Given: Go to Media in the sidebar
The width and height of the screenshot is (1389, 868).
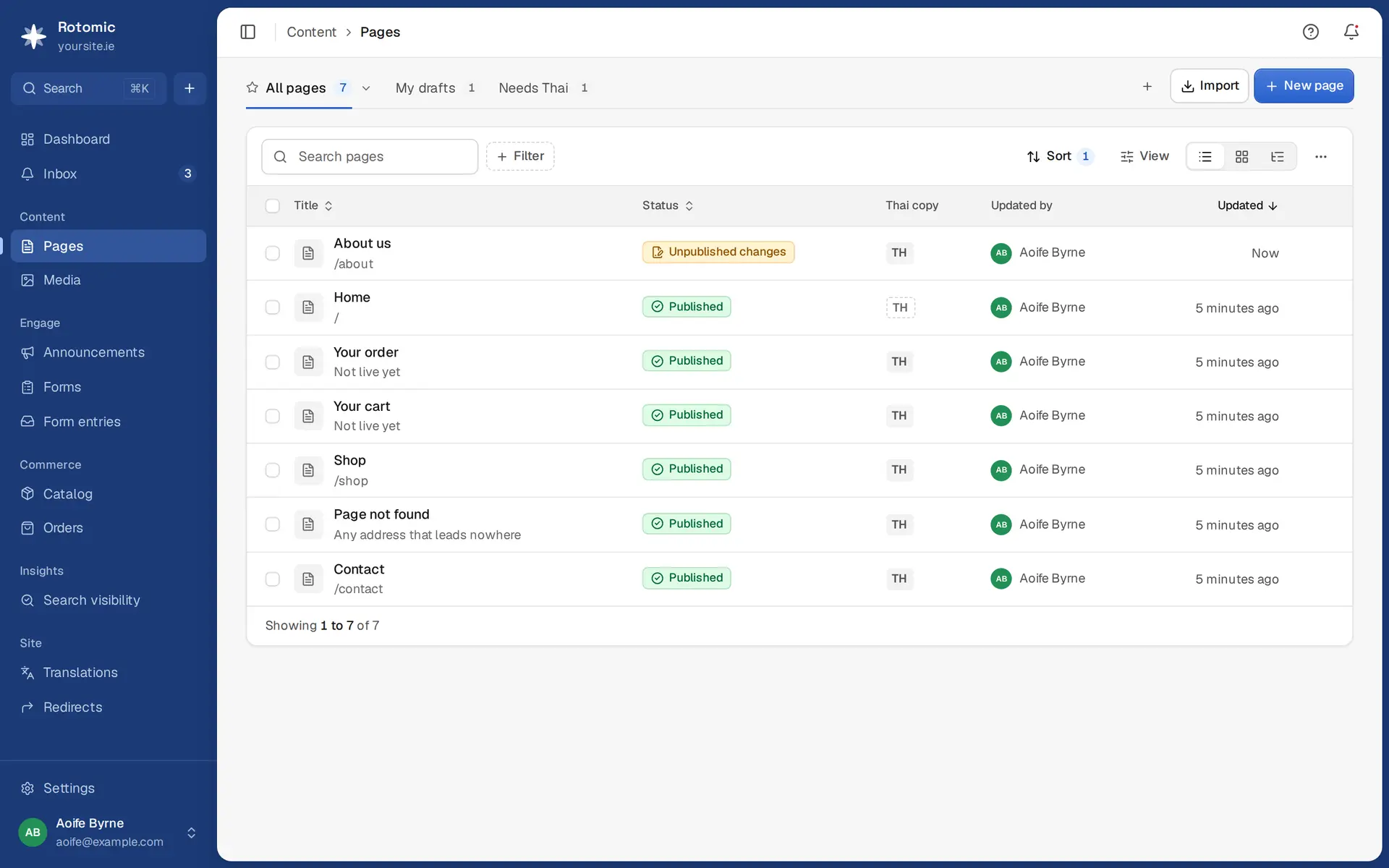Looking at the screenshot, I should tap(109, 280).
